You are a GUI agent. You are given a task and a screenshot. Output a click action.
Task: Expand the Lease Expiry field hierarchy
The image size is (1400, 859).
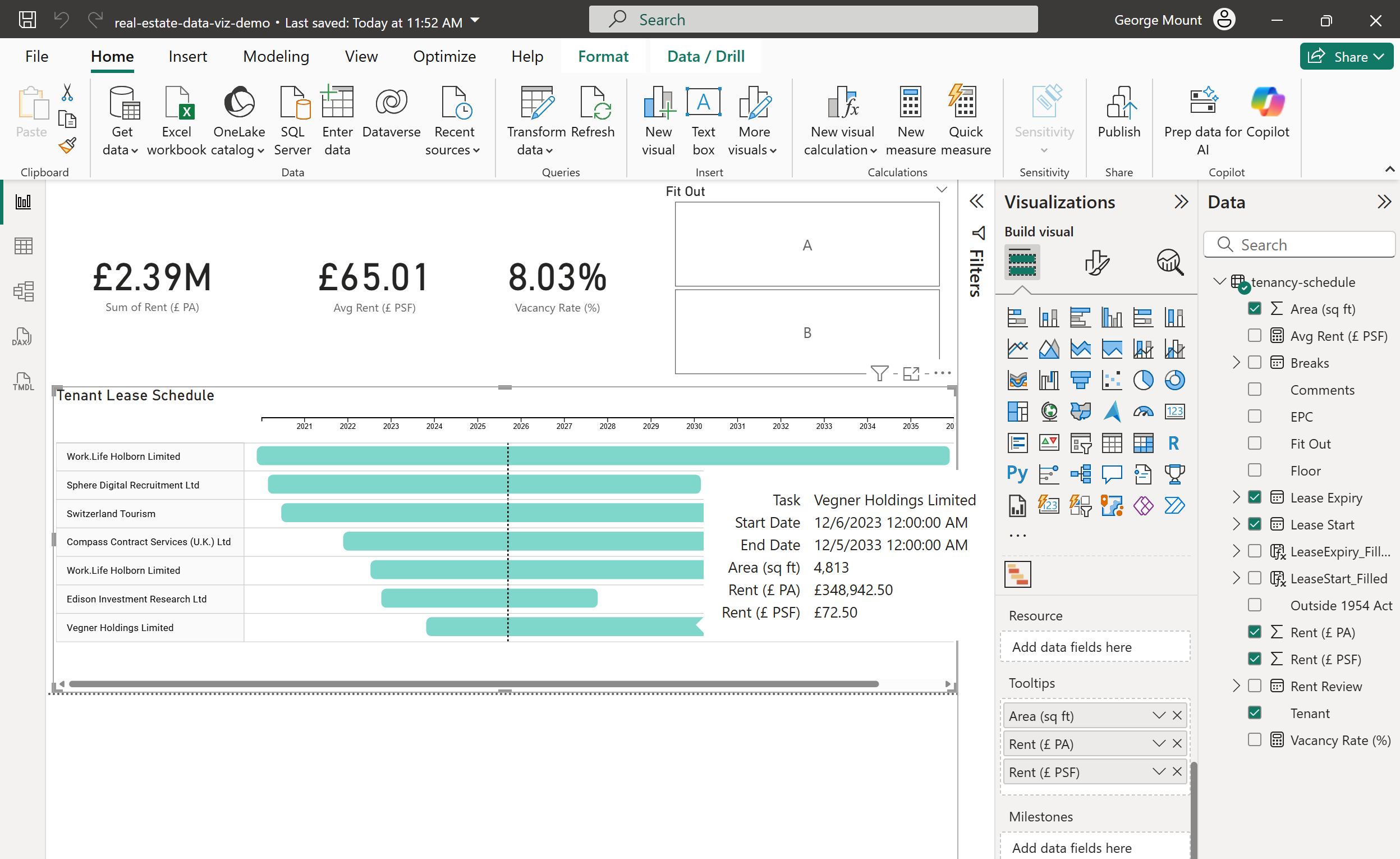(1236, 497)
